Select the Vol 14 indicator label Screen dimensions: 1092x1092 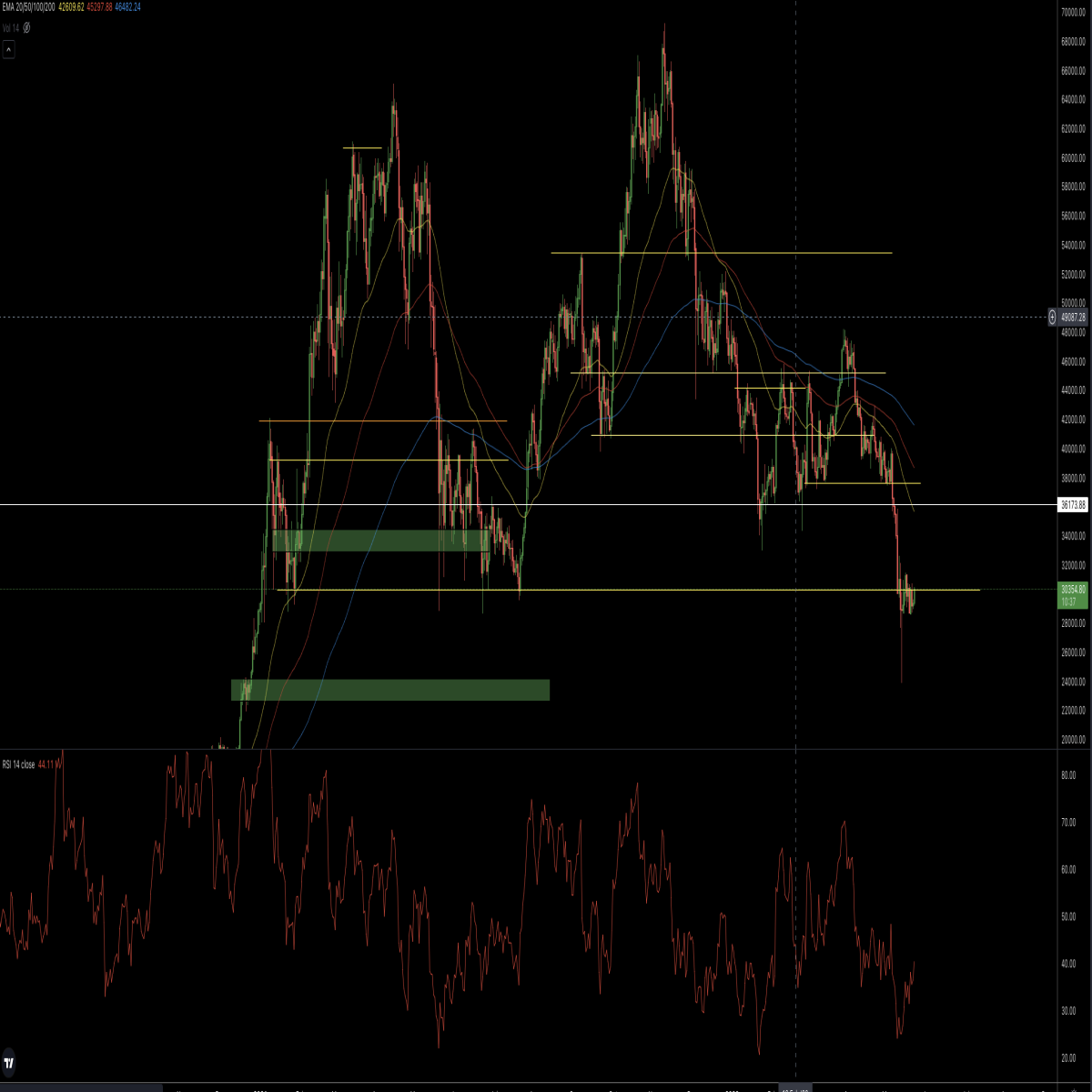(11, 27)
